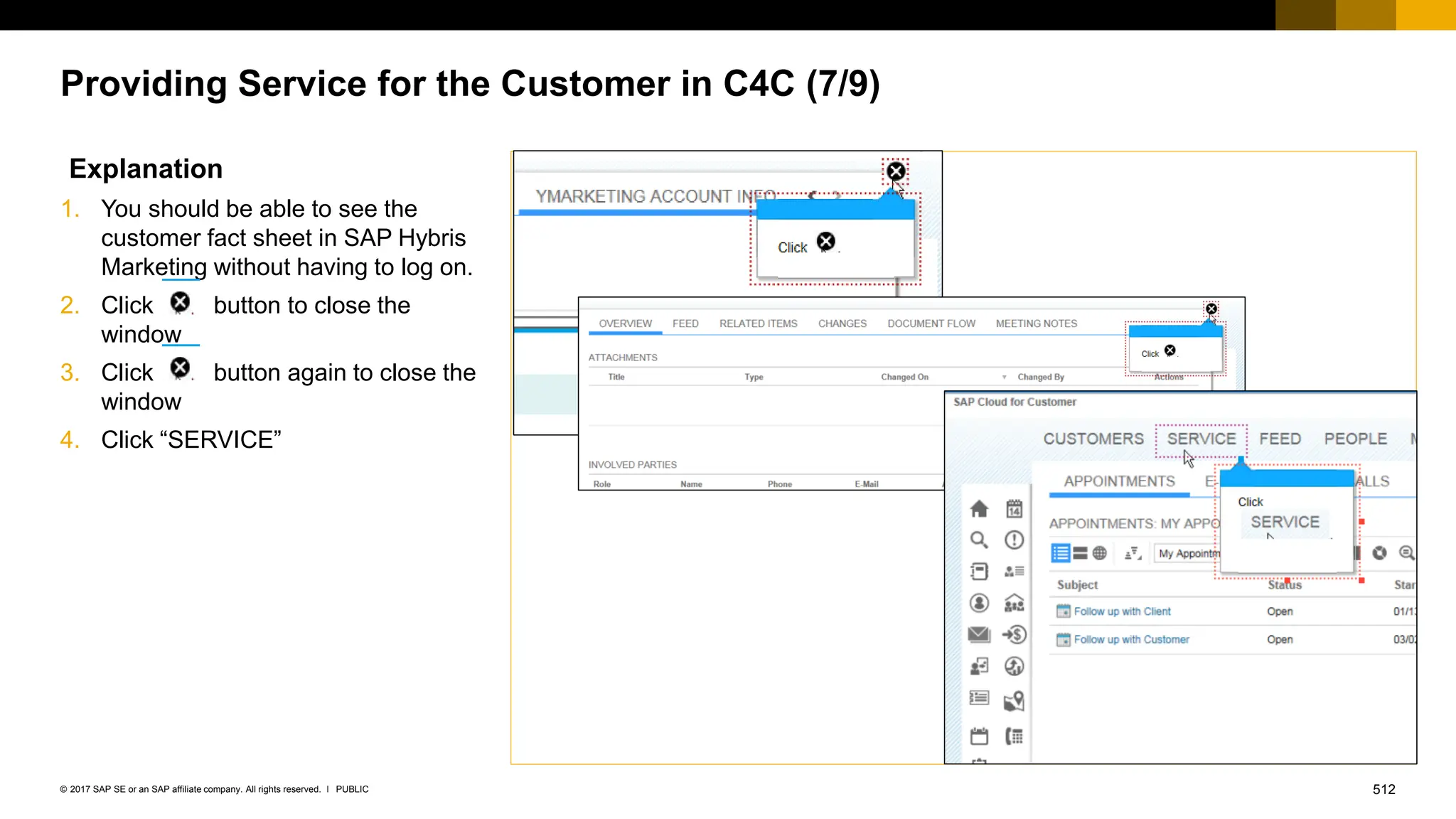This screenshot has width=1456, height=819.
Task: Switch to globe map view icon
Action: pos(1100,553)
